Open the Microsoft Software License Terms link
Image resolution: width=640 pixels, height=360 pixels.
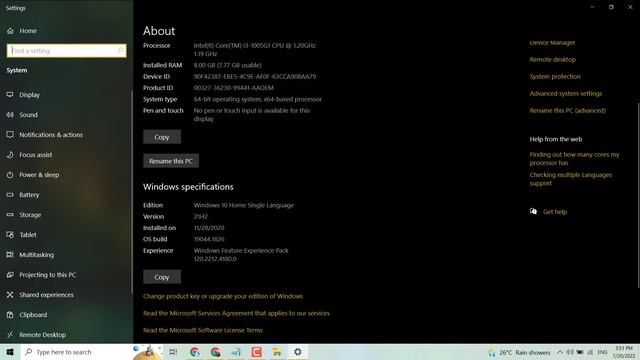(203, 330)
